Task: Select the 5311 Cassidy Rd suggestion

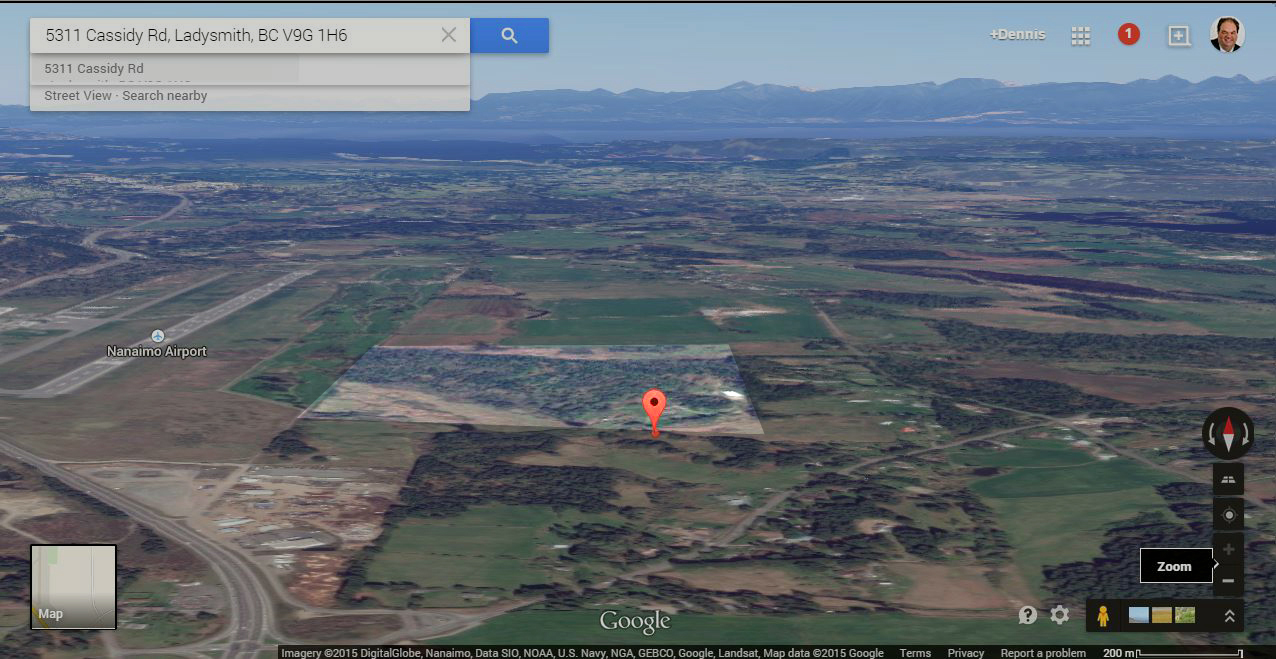Action: (94, 68)
